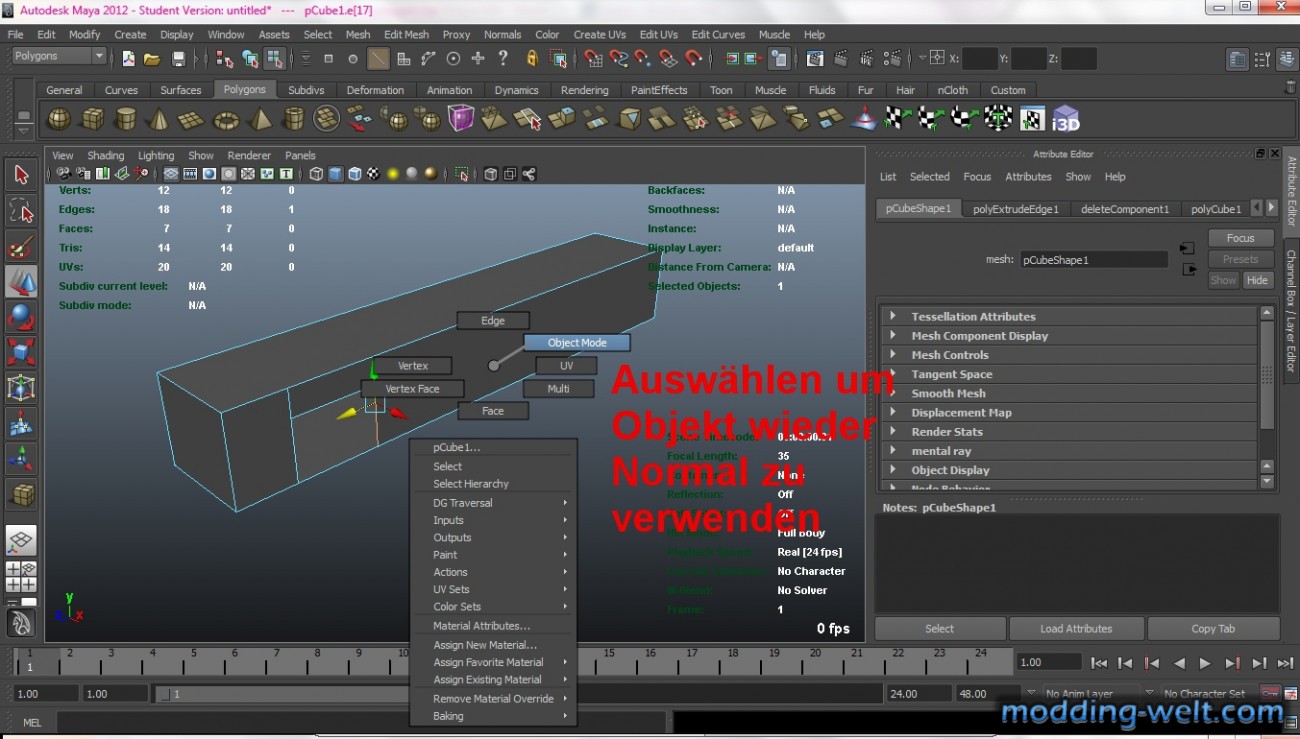Image resolution: width=1300 pixels, height=739 pixels.
Task: Create a polygon torus from the shelf
Action: pyautogui.click(x=227, y=120)
